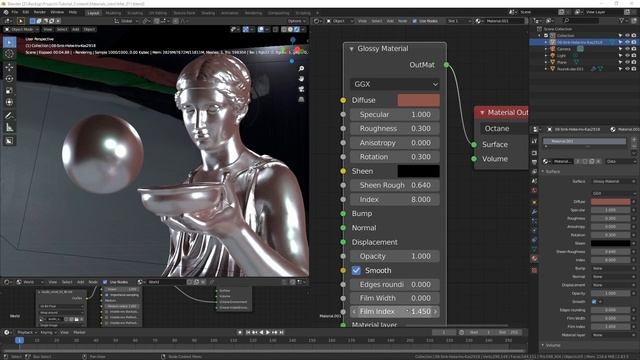Hide the Camera object via eye icon

(x=627, y=49)
